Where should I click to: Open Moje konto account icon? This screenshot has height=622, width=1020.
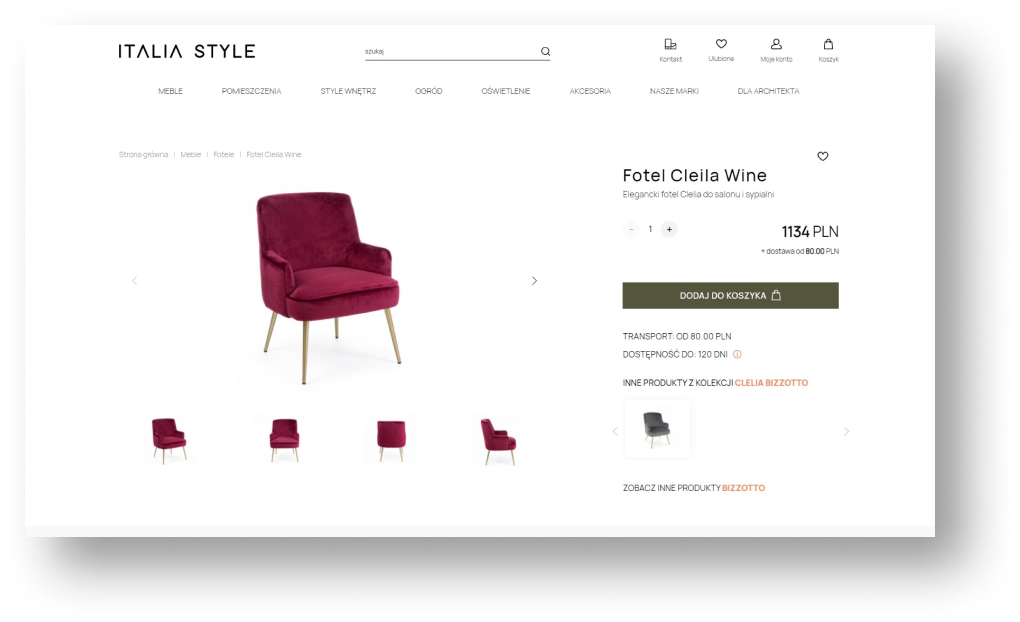coord(776,44)
